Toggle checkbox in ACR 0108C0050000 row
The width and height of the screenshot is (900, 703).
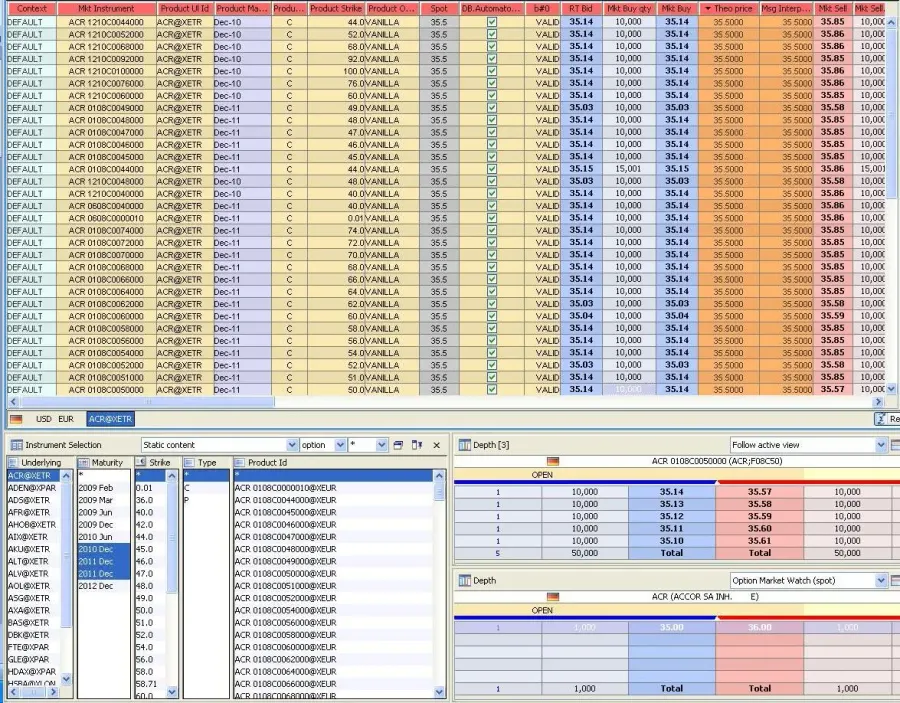(492, 389)
